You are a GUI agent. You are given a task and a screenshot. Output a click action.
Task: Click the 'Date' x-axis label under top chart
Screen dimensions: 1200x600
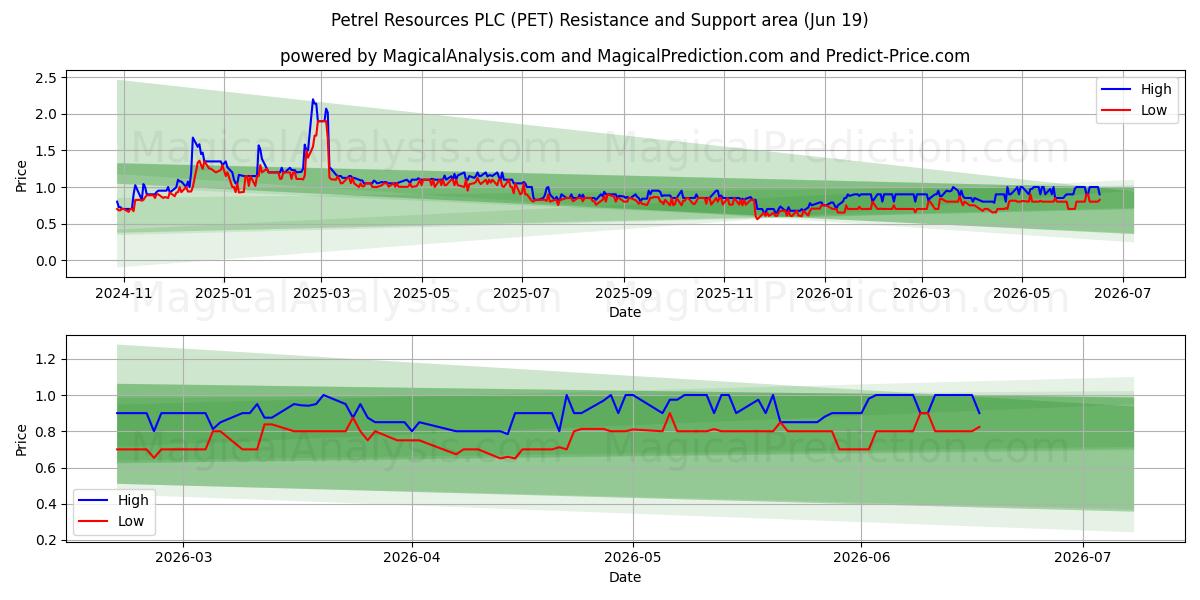click(x=625, y=313)
